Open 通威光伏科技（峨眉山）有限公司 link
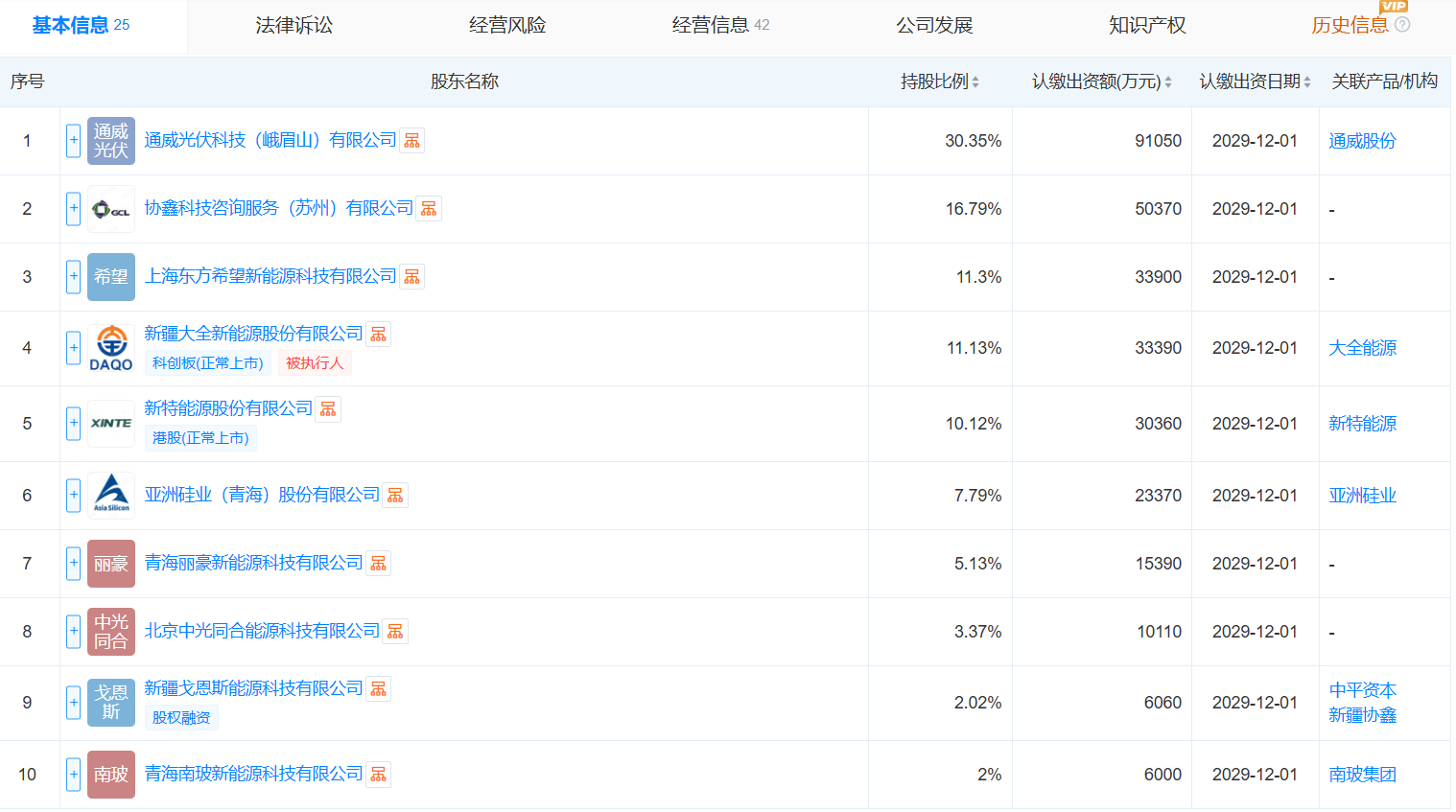The image size is (1456, 812). (x=270, y=141)
